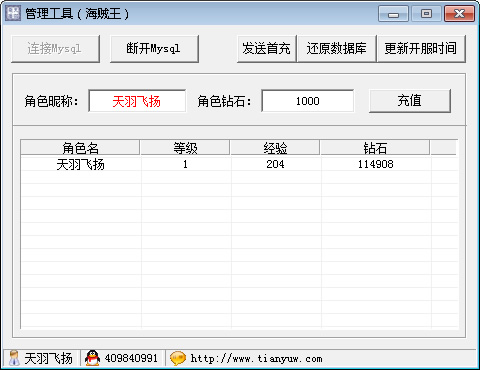Focus the 角色钻石 input field with 1000
This screenshot has height=370, width=480.
click(308, 101)
